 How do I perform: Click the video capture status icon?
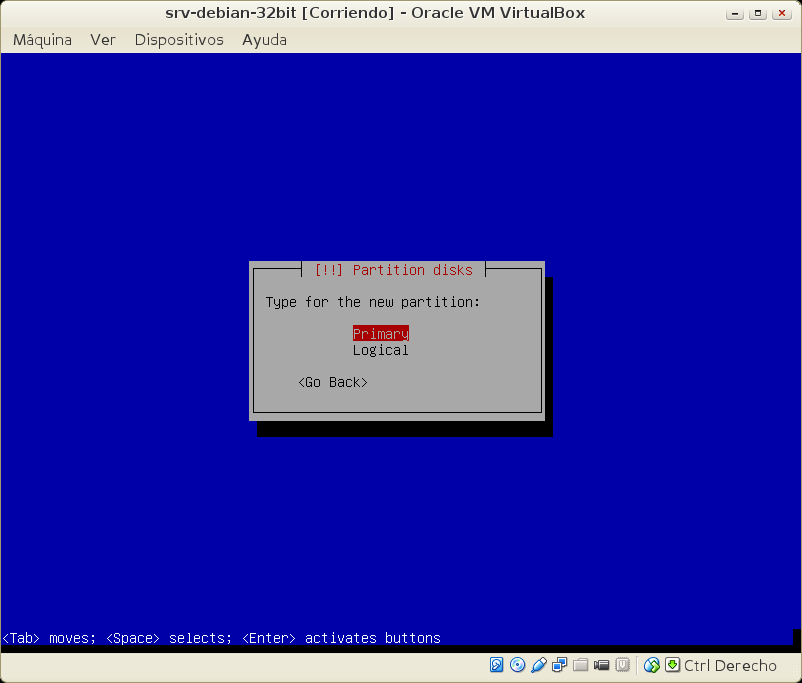point(602,665)
